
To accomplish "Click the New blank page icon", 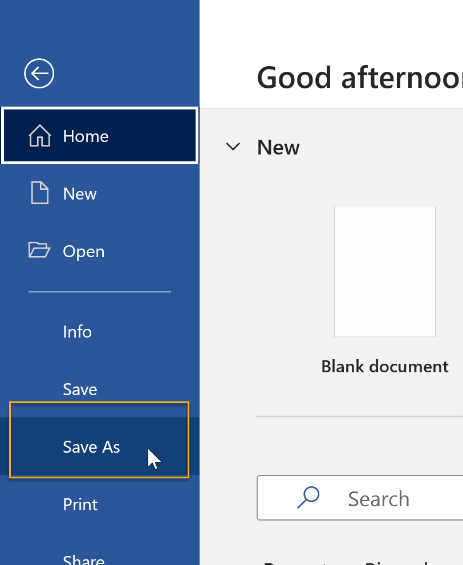I will click(x=40, y=193).
